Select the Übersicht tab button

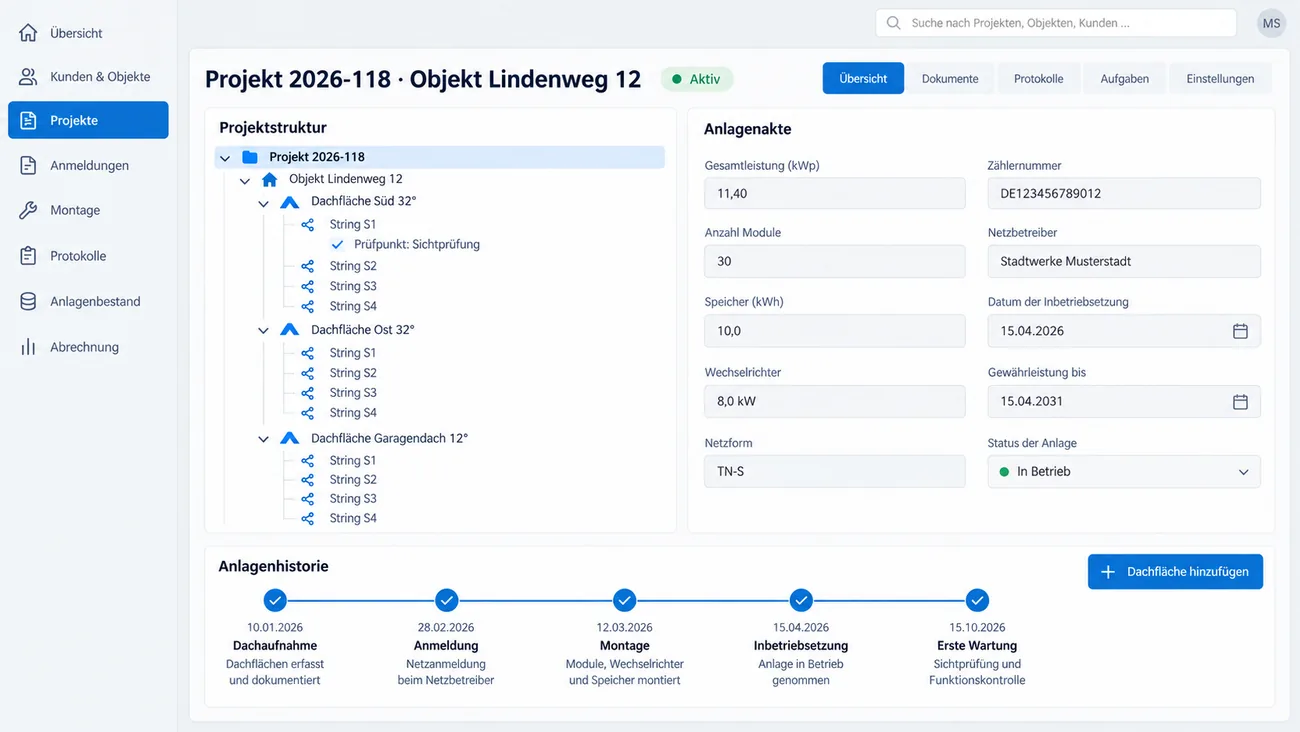pos(863,79)
